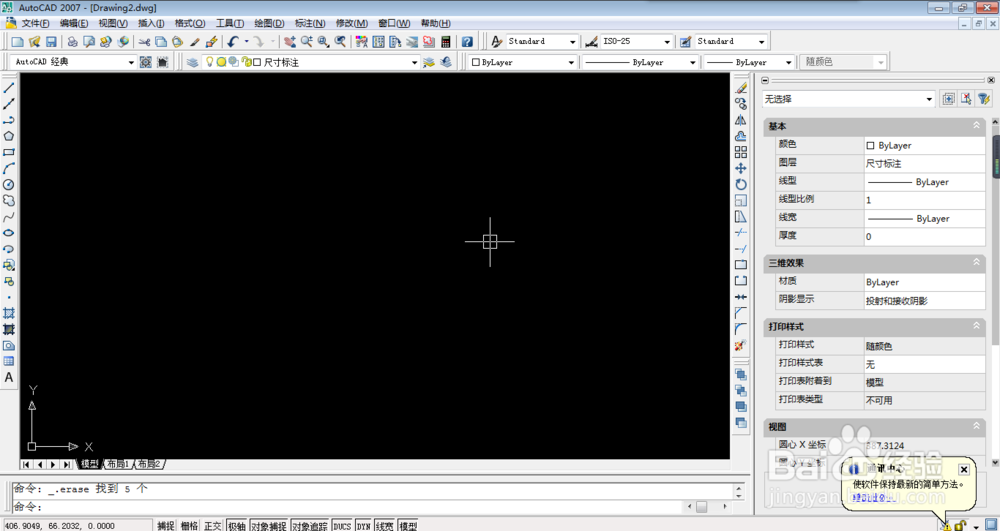Open the Table tool
This screenshot has width=1000, height=531.
(9, 361)
